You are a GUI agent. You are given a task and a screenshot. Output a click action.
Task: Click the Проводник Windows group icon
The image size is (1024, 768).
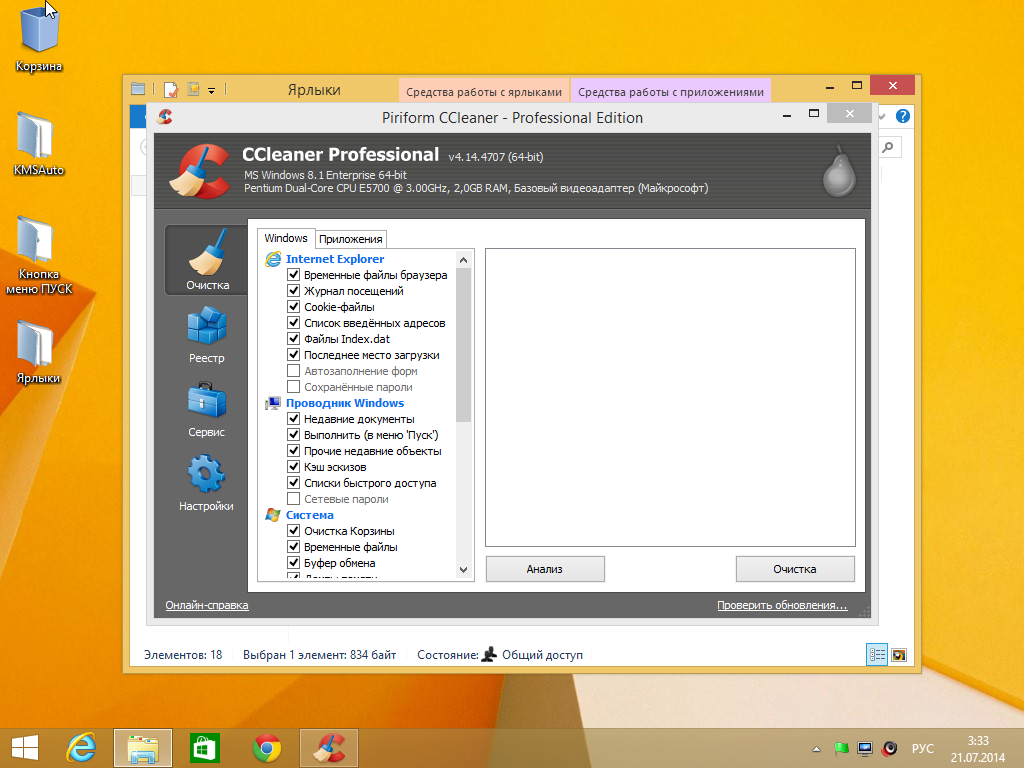click(272, 404)
